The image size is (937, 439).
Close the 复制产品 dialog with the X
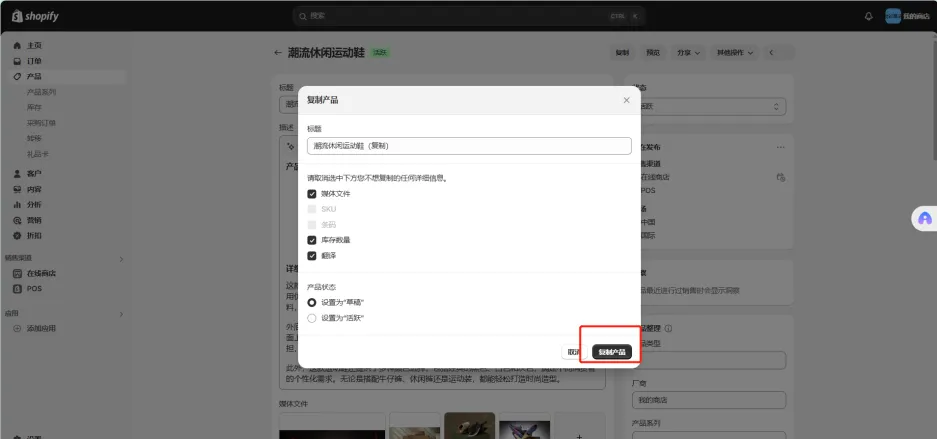pos(626,100)
